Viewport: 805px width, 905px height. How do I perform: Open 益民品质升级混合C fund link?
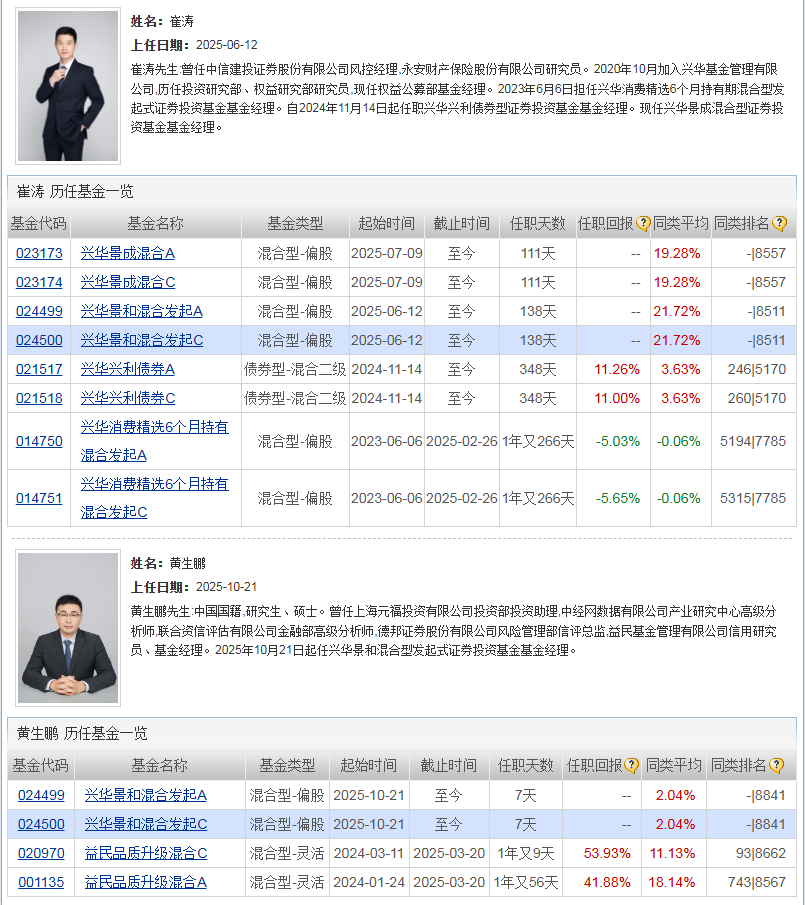click(x=145, y=853)
